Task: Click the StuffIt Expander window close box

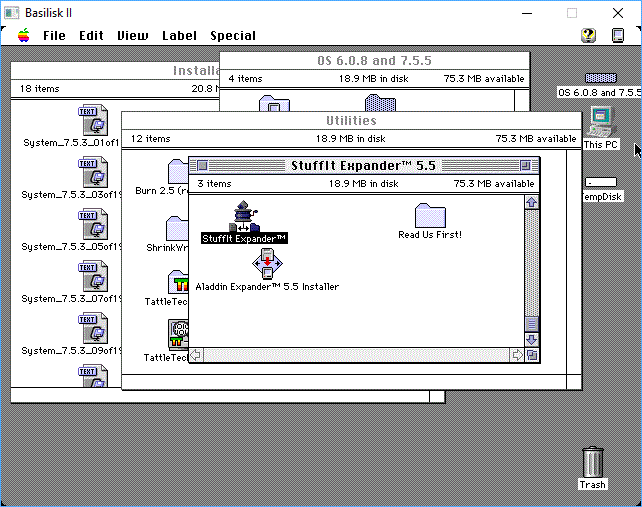Action: coord(202,165)
